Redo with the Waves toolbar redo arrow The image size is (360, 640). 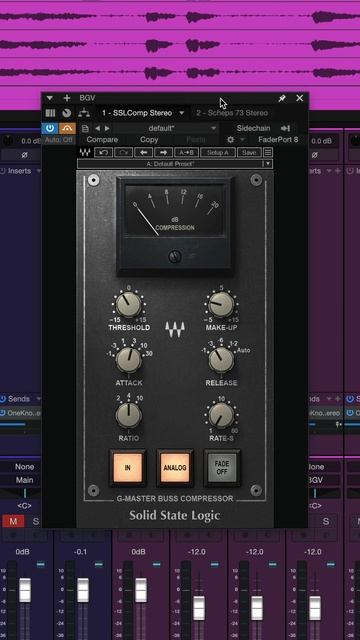point(123,152)
